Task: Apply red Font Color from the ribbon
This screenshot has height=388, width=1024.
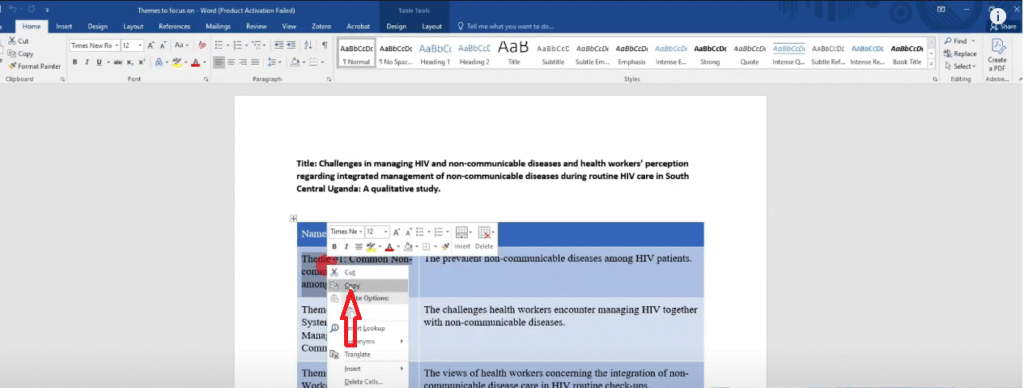Action: [x=195, y=62]
